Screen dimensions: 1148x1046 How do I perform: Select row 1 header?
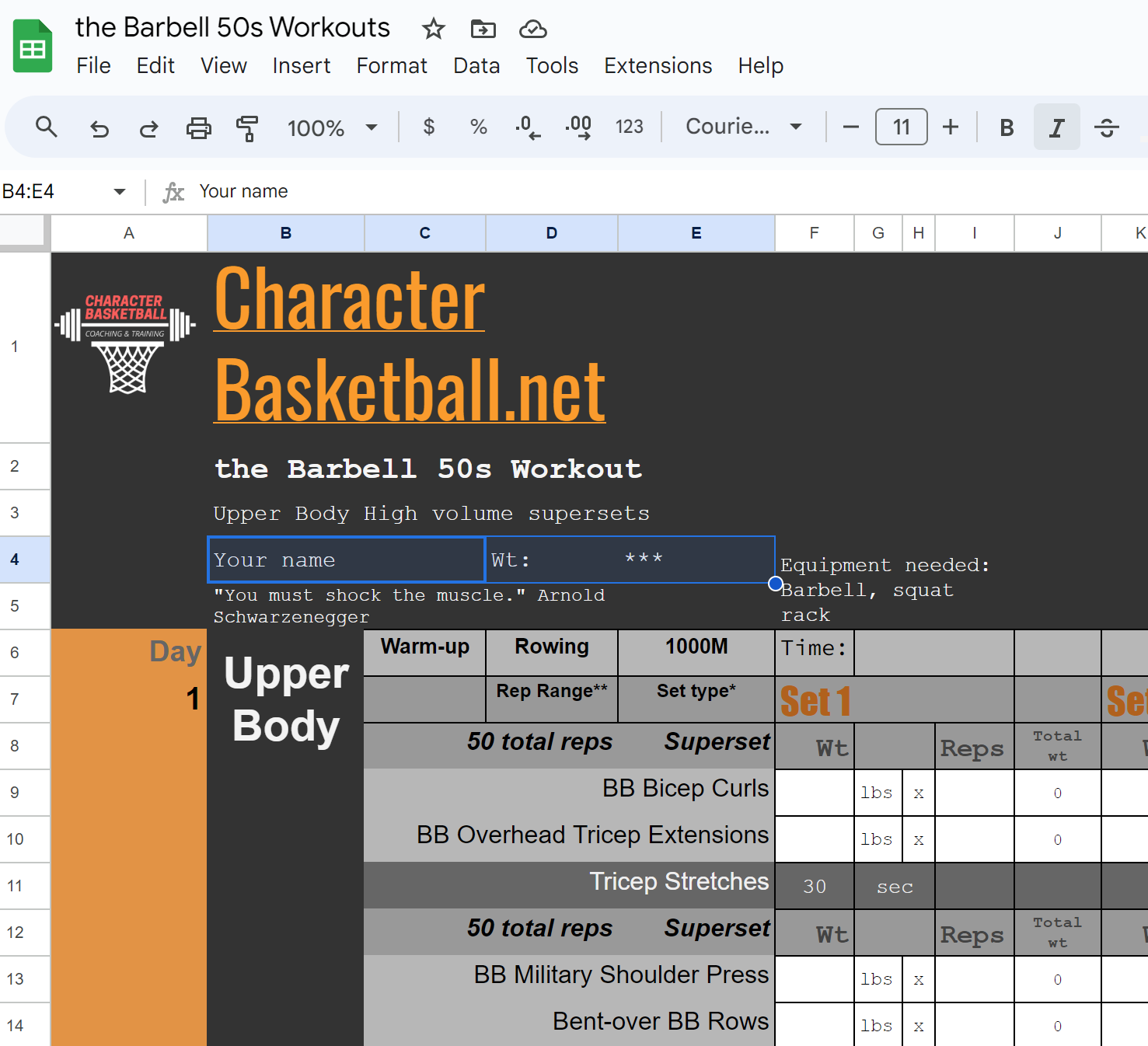(25, 347)
